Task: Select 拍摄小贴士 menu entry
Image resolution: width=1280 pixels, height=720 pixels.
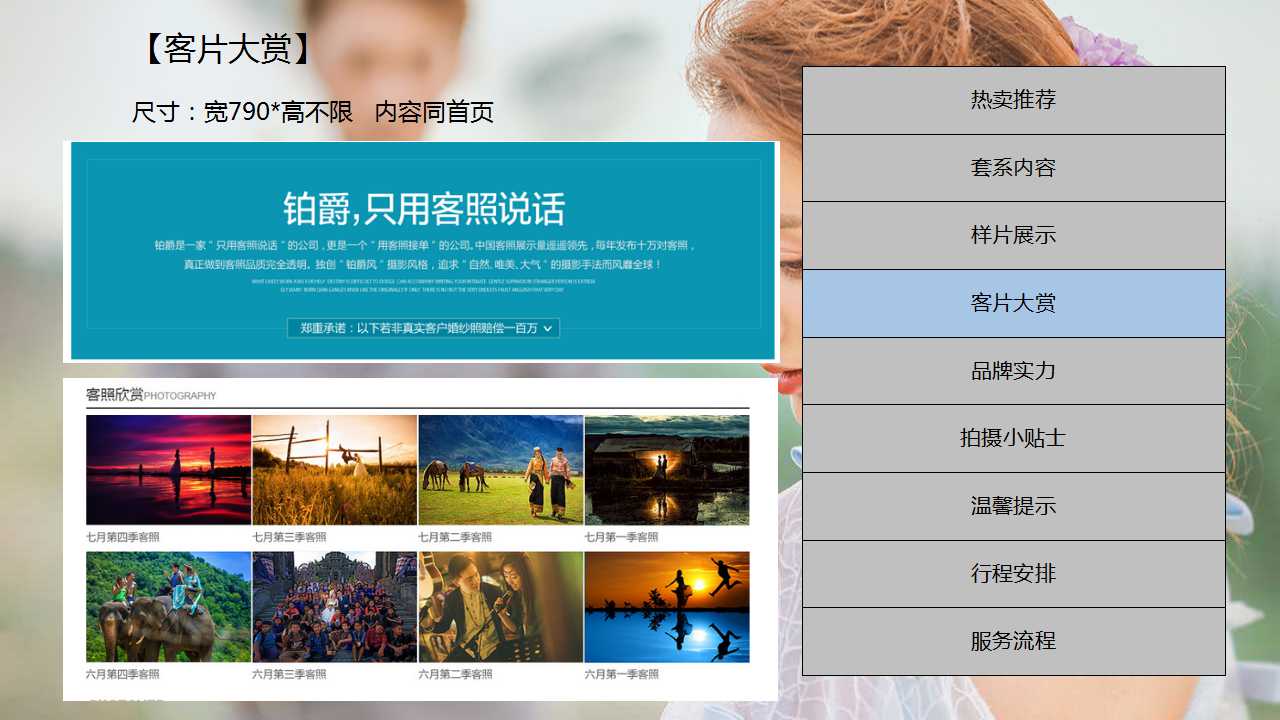Action: pyautogui.click(x=1013, y=438)
